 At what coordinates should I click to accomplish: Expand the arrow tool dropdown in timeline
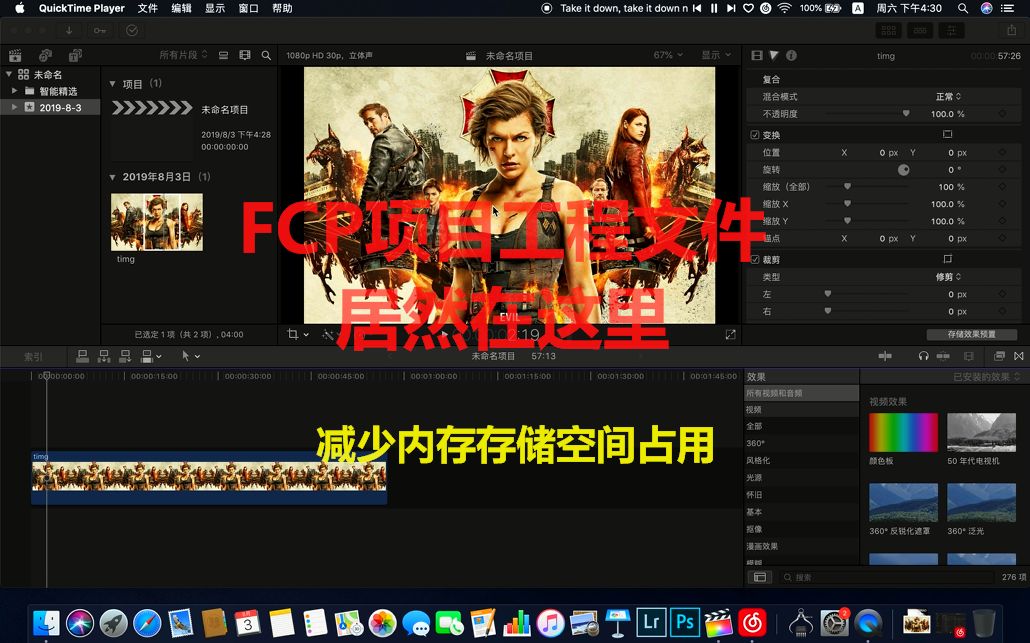(197, 356)
